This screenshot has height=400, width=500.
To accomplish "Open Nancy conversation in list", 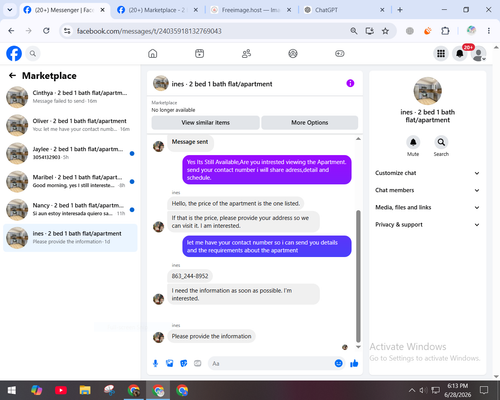I will click(70, 210).
